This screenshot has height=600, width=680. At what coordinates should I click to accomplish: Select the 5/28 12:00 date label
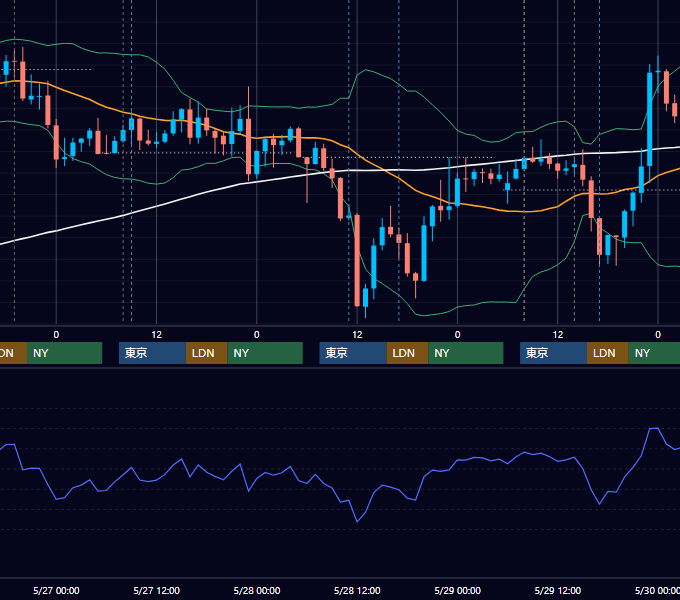357,590
